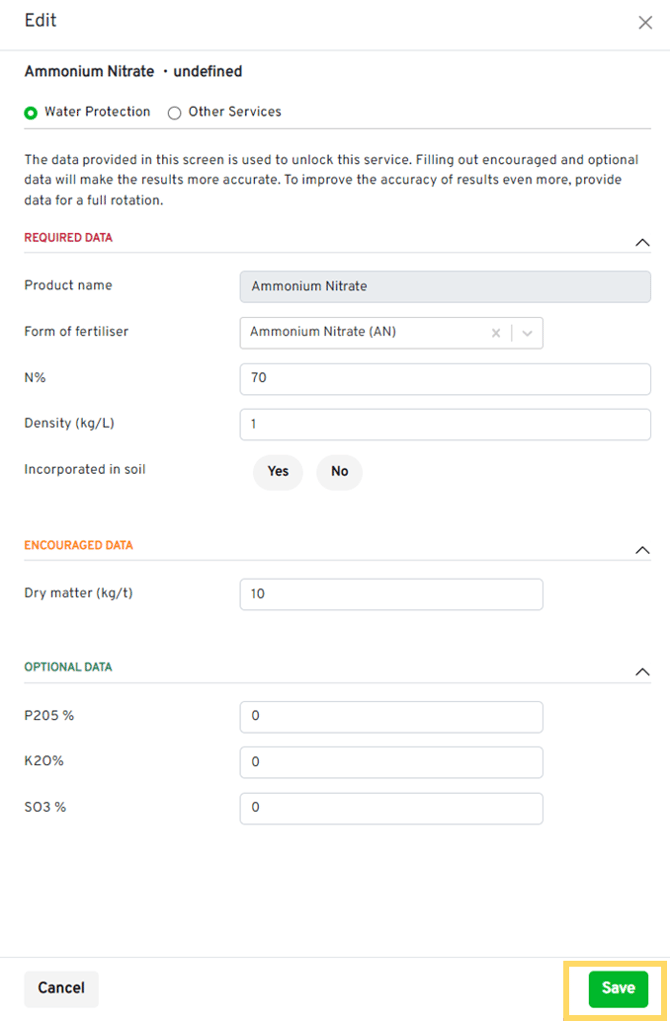Clear the Form of fertiliser selection
The width and height of the screenshot is (670, 1021).
(495, 333)
